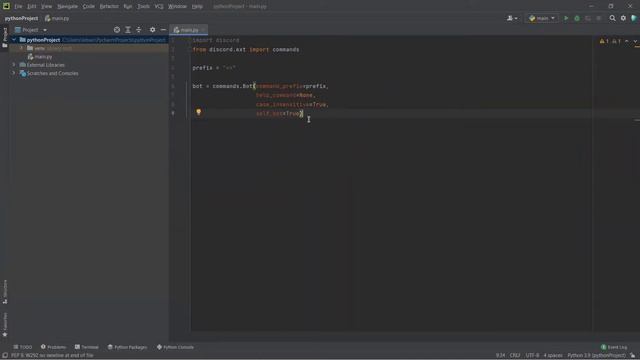
Task: Toggle the vertical Project side tab
Action: (5, 38)
